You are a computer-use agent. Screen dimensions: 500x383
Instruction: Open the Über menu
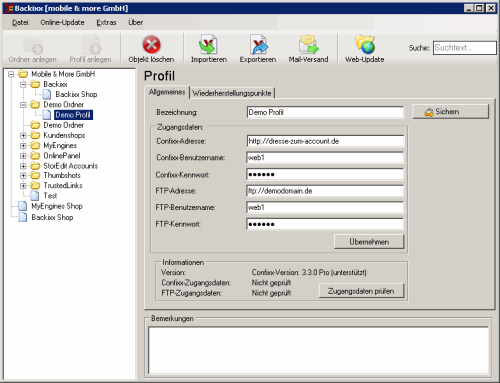pyautogui.click(x=136, y=22)
